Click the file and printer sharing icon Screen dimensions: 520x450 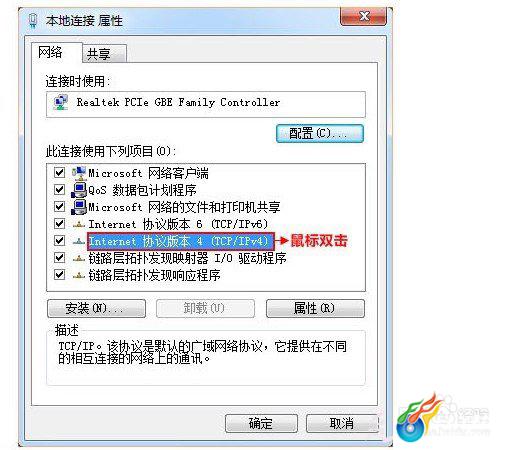pyautogui.click(x=79, y=207)
